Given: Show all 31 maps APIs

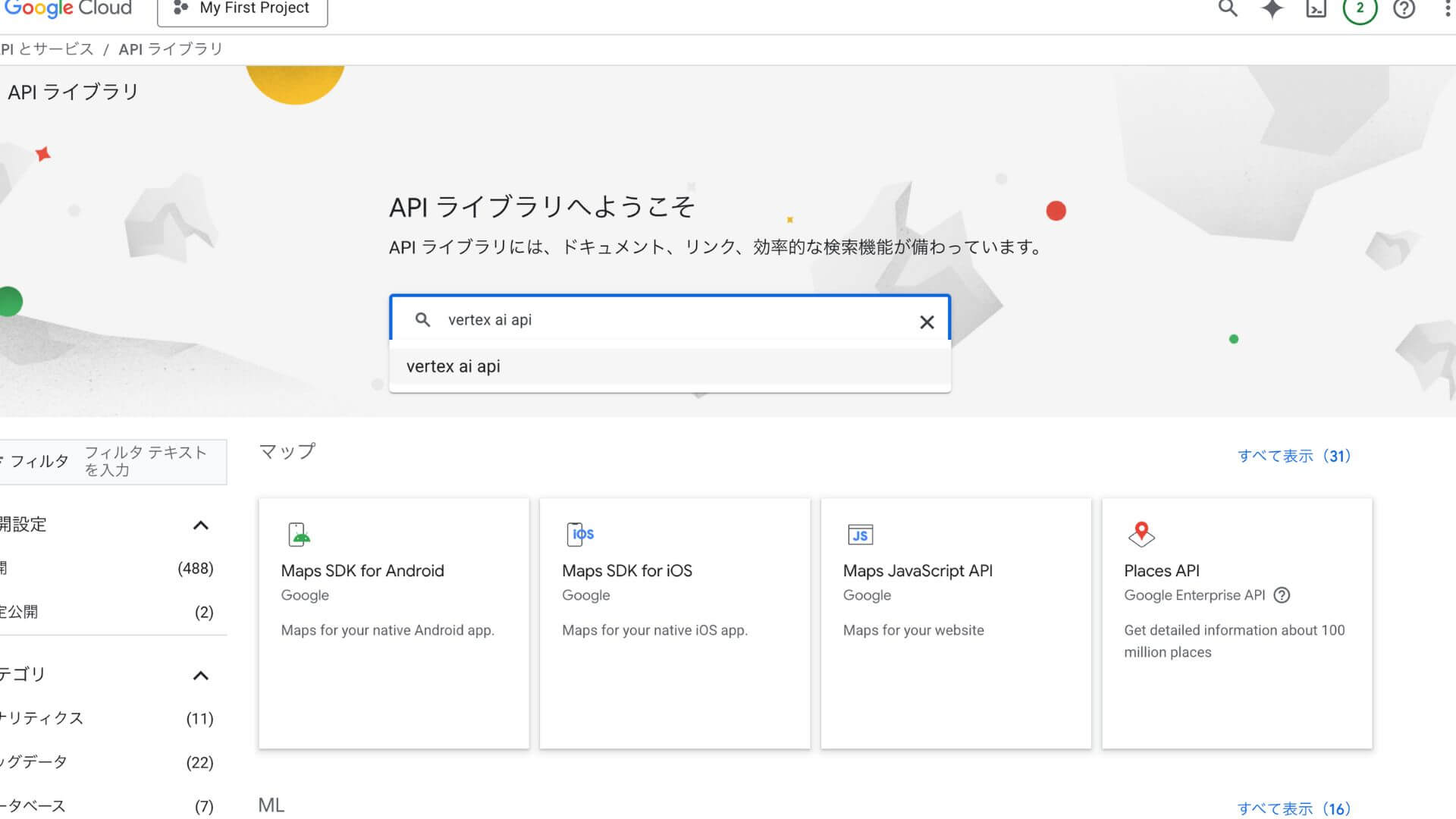Looking at the screenshot, I should [x=1294, y=456].
